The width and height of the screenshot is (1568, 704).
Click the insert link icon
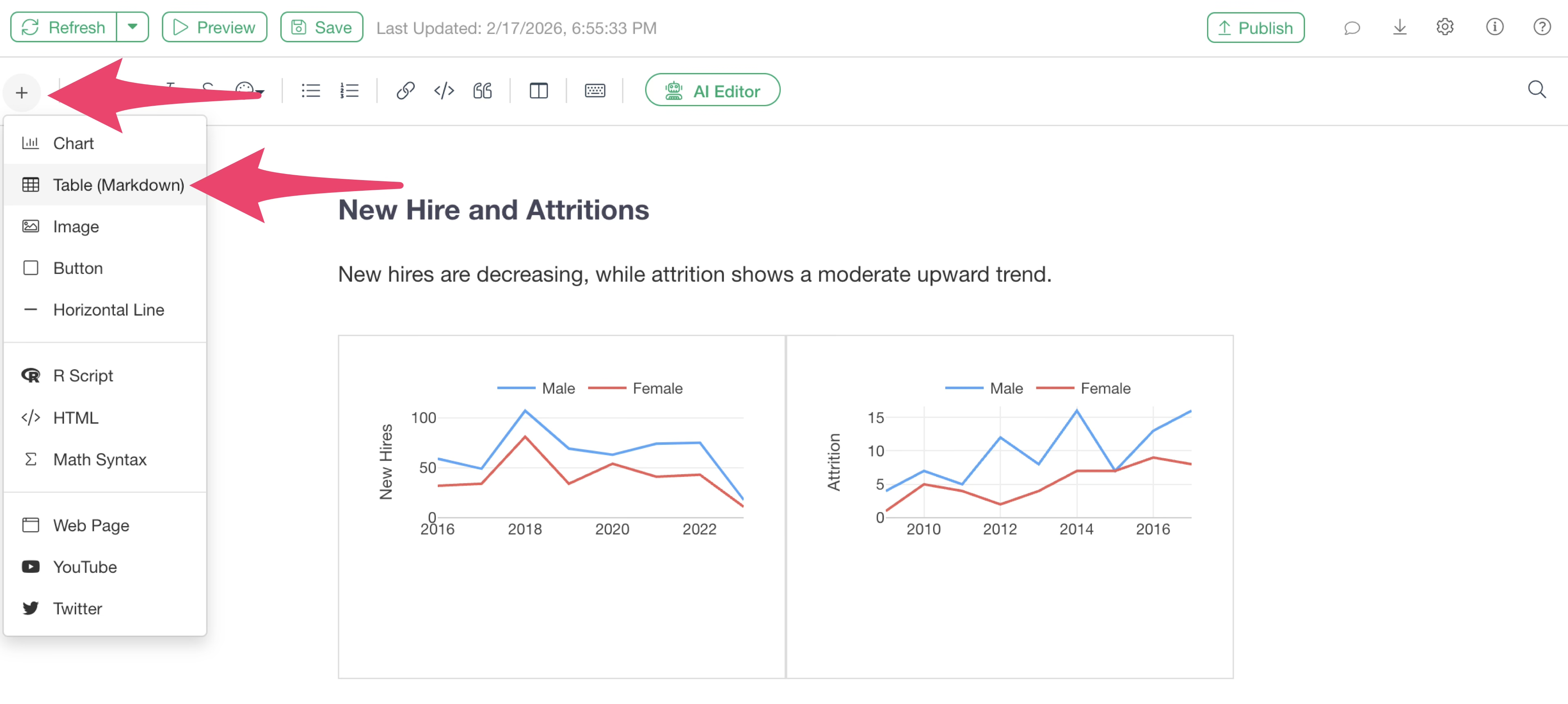405,91
